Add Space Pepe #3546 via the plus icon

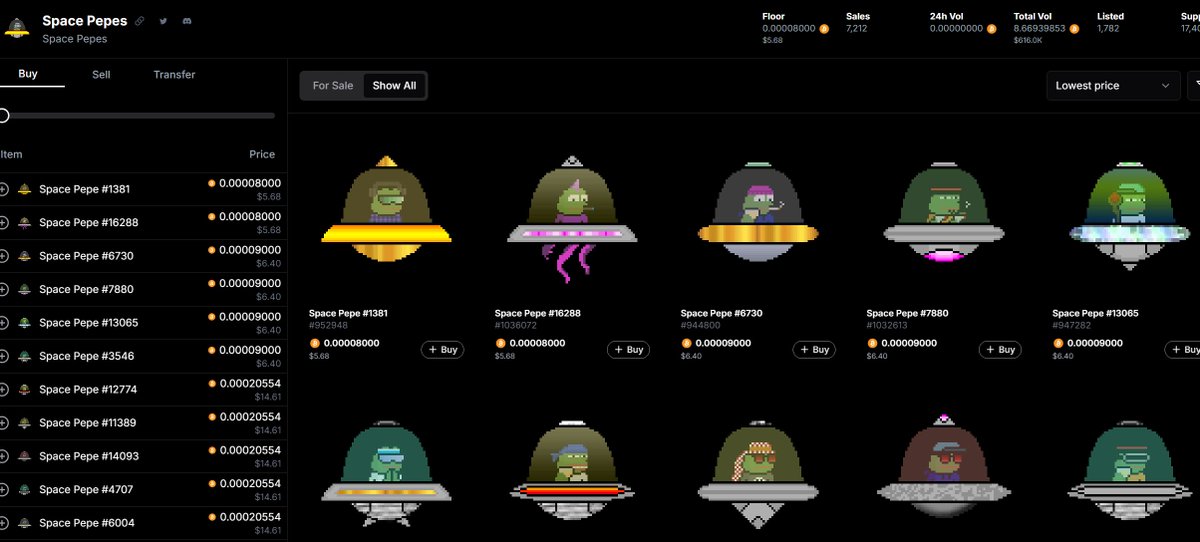pos(4,356)
